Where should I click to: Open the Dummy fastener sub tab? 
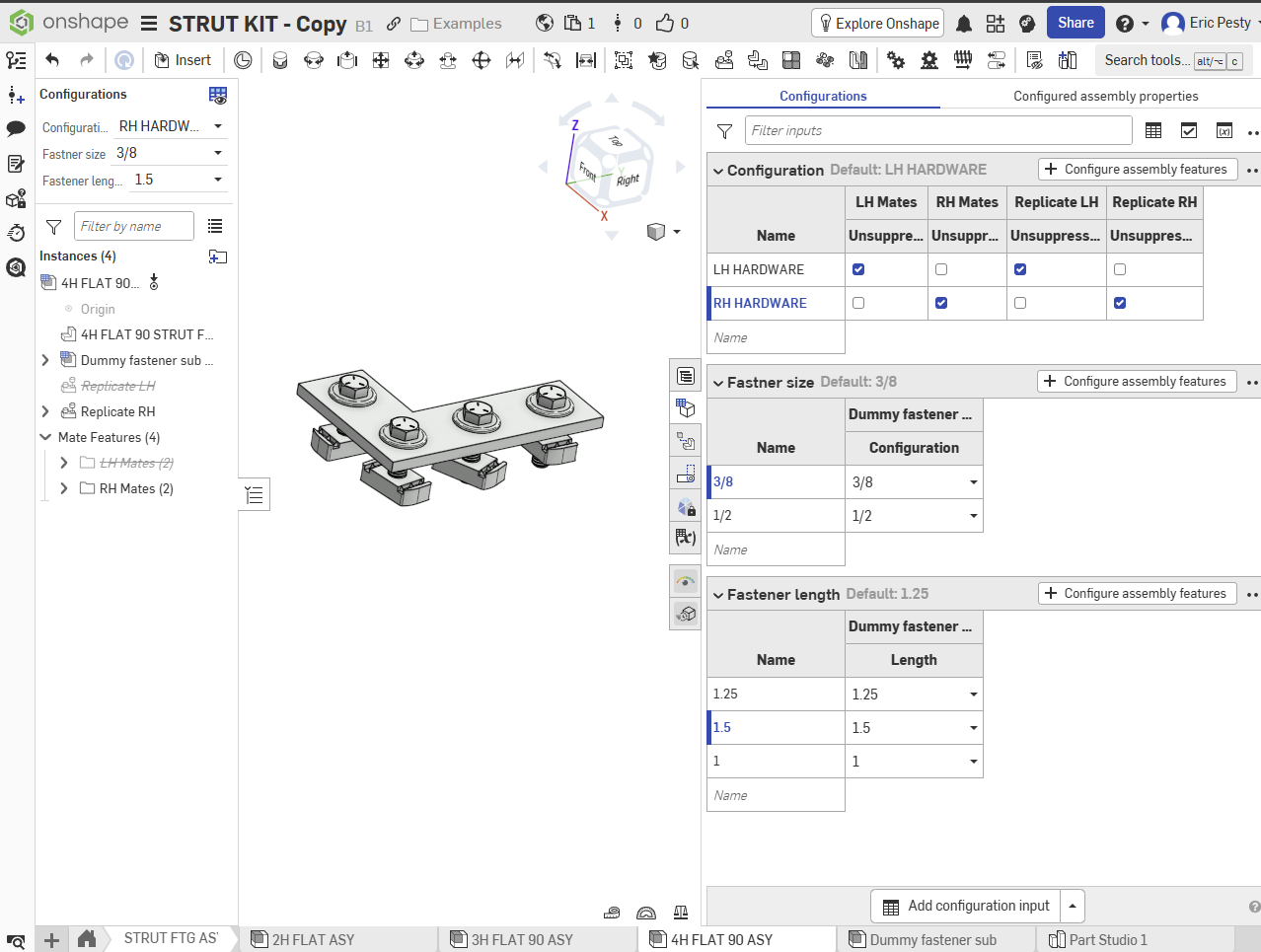(937, 939)
